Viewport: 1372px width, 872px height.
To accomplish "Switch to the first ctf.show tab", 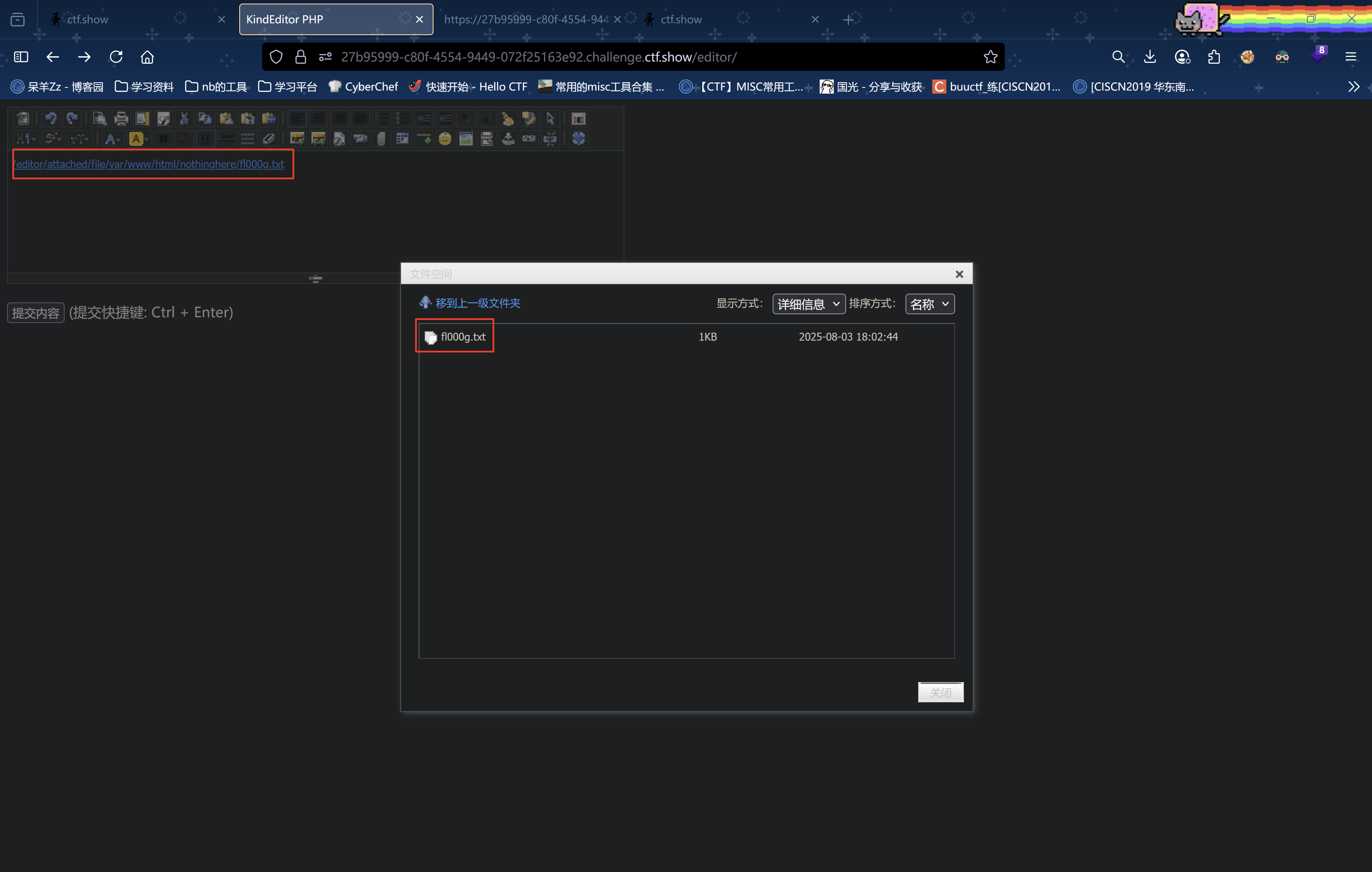I will pos(88,19).
